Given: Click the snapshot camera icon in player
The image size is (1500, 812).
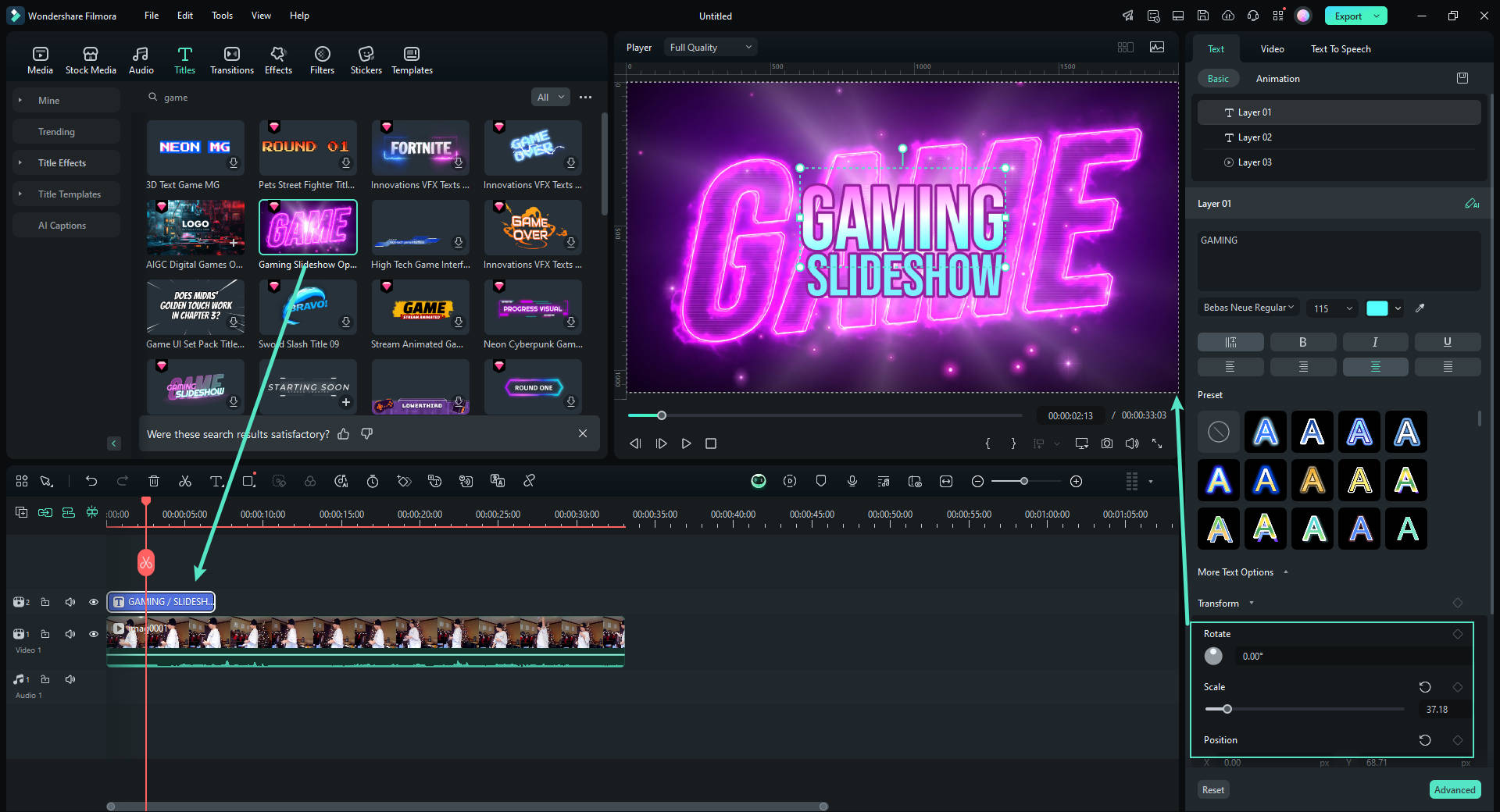Looking at the screenshot, I should 1107,443.
